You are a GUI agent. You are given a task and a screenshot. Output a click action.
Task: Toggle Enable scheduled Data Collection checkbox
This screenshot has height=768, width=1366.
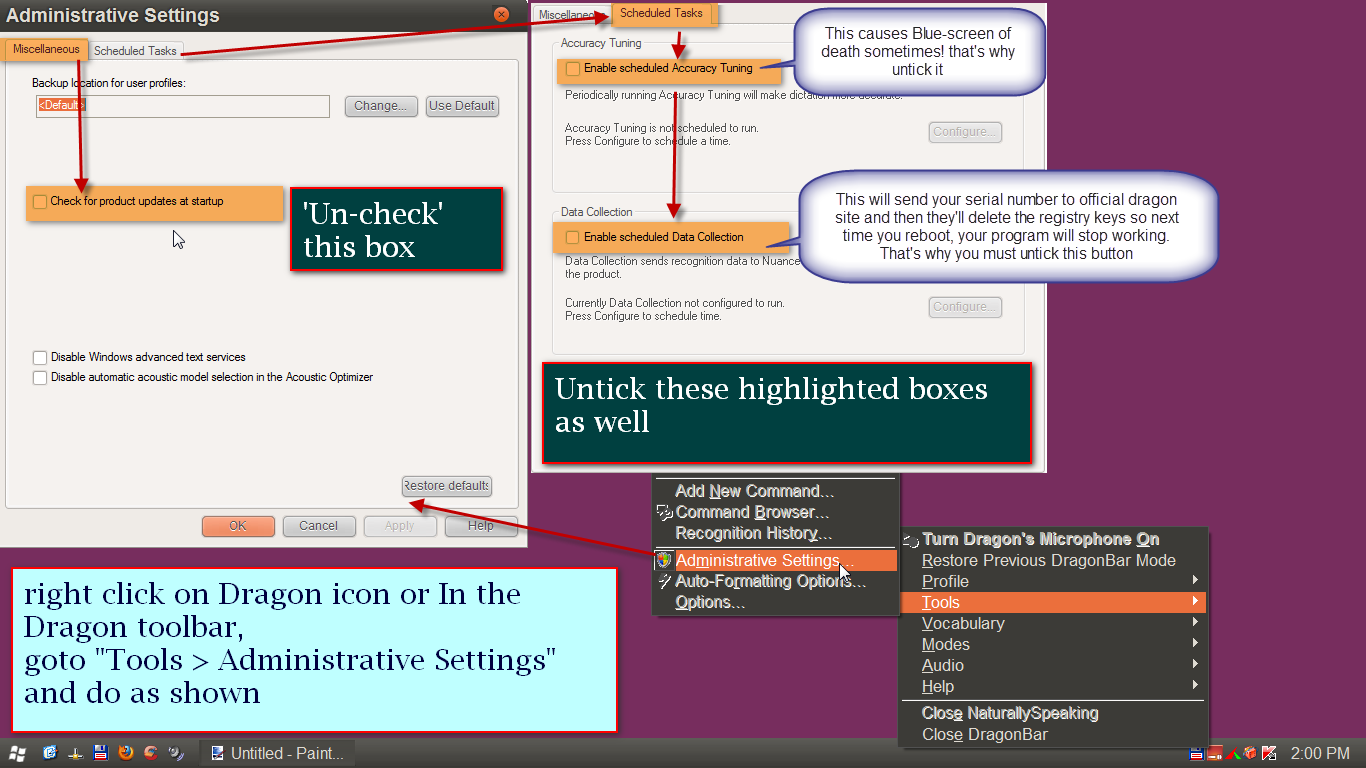pyautogui.click(x=572, y=237)
